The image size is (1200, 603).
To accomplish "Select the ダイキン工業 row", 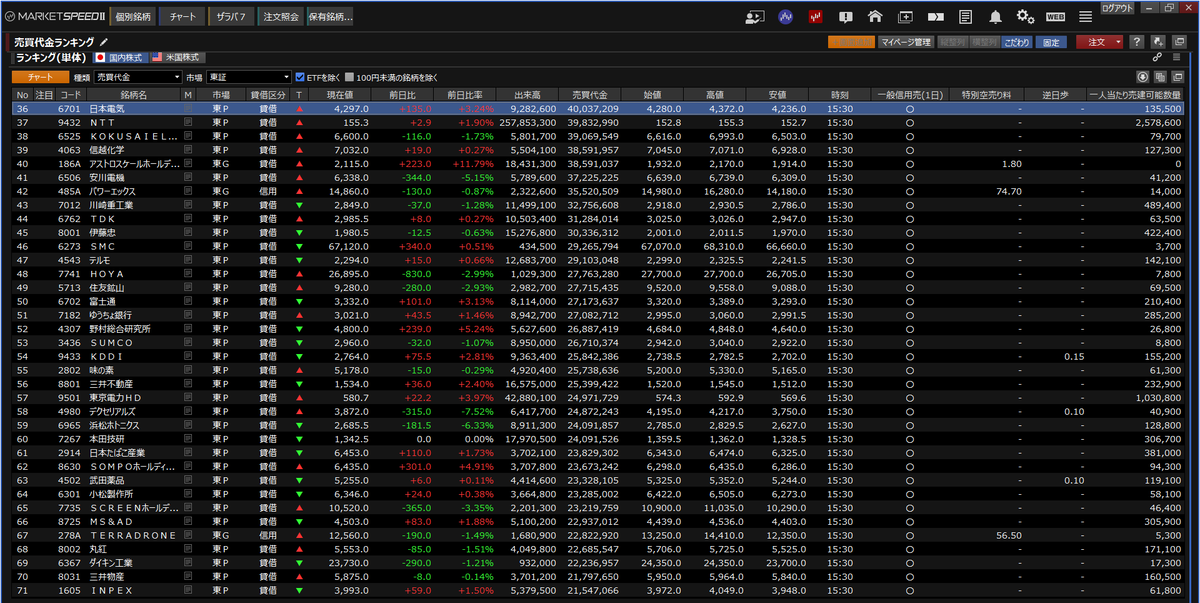I will (600, 562).
